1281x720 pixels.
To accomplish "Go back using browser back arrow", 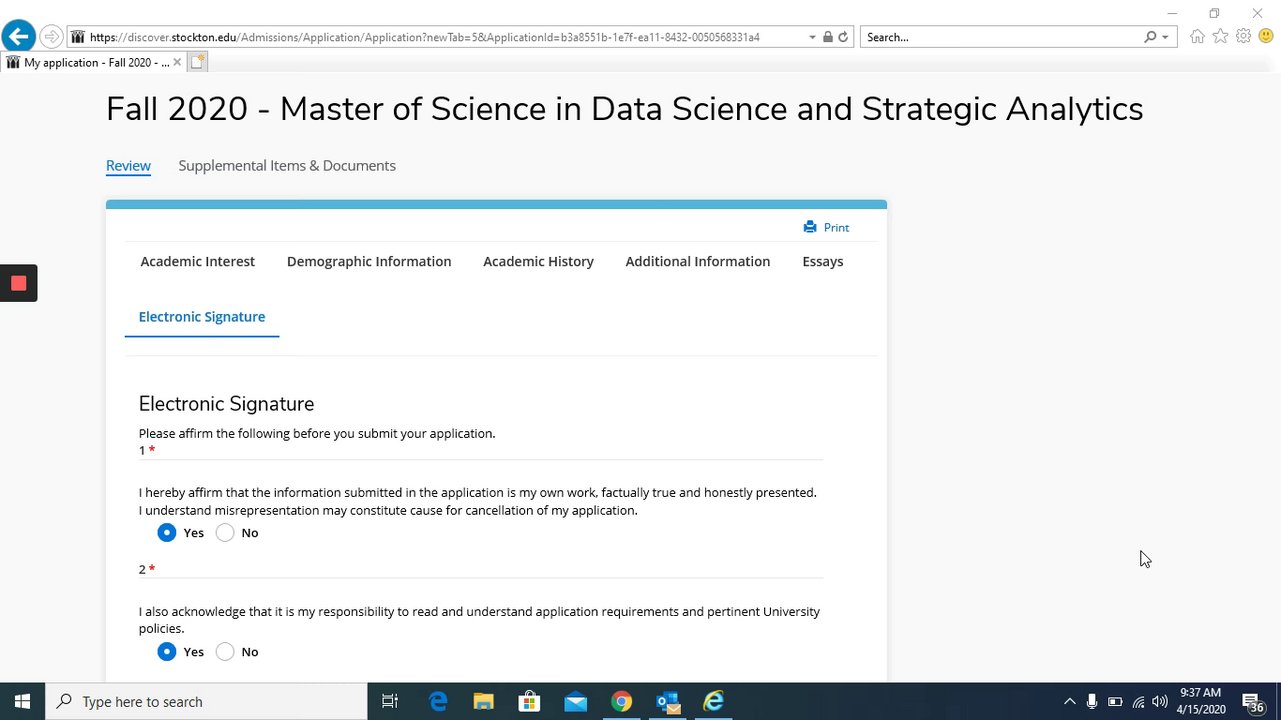I will (18, 37).
